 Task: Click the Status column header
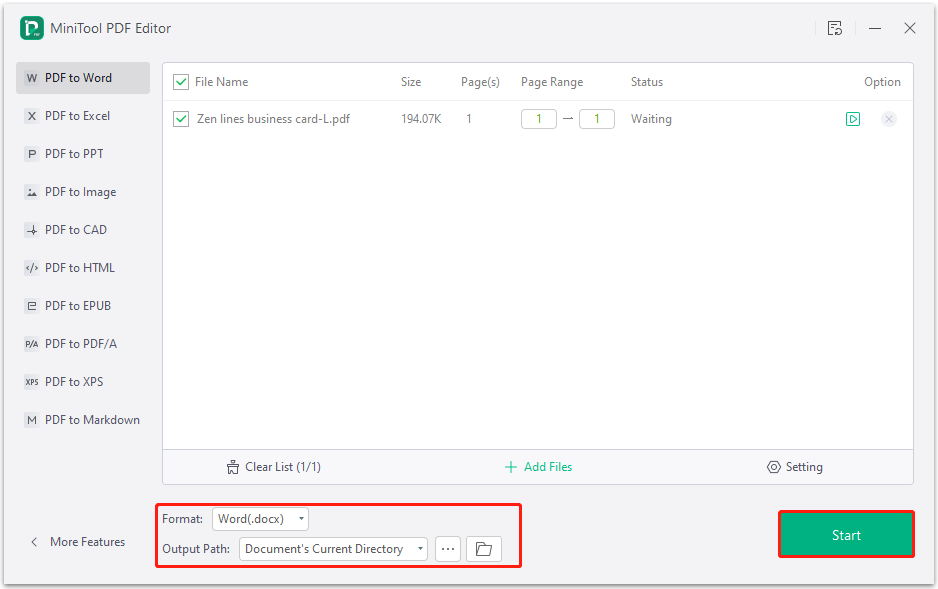pos(647,82)
